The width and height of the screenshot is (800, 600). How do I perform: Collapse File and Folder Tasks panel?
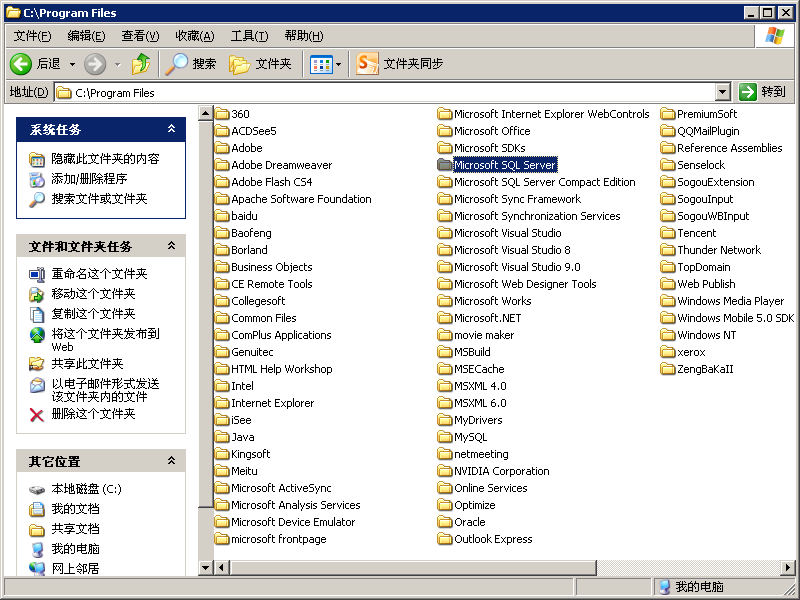click(171, 246)
